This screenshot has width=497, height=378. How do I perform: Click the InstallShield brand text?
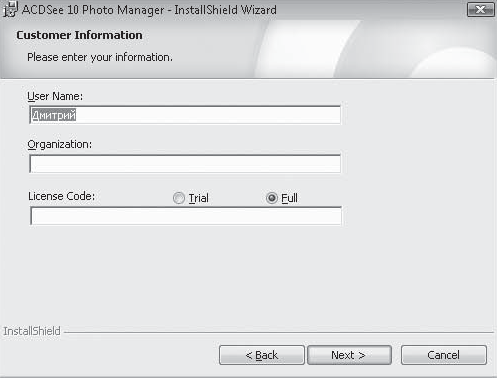pos(32,331)
